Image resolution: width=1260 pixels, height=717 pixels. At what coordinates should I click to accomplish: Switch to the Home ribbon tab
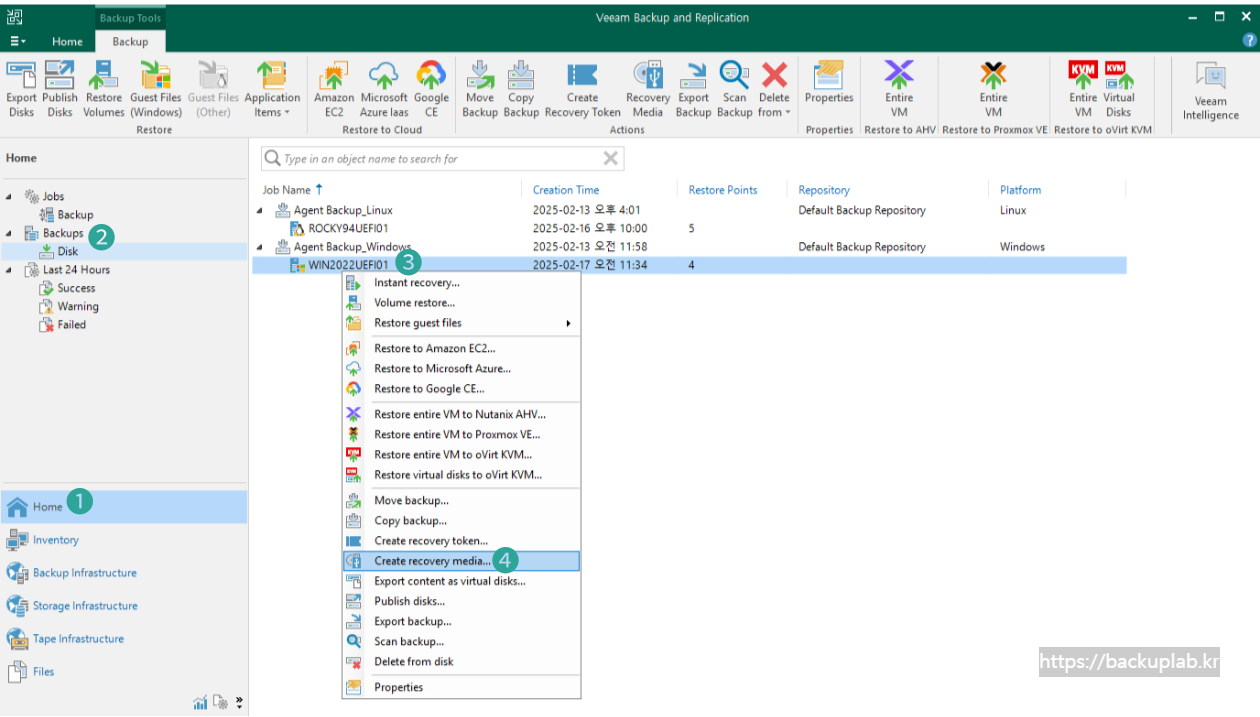[67, 41]
